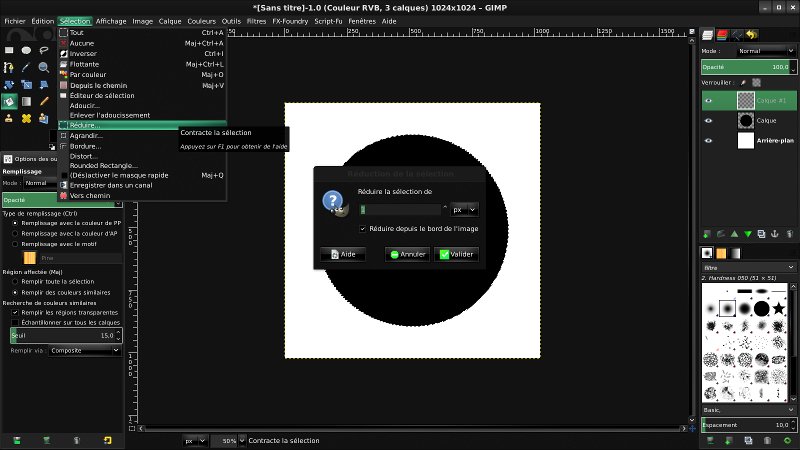Select the Ellipse Select tool
The image size is (800, 450).
coord(27,50)
